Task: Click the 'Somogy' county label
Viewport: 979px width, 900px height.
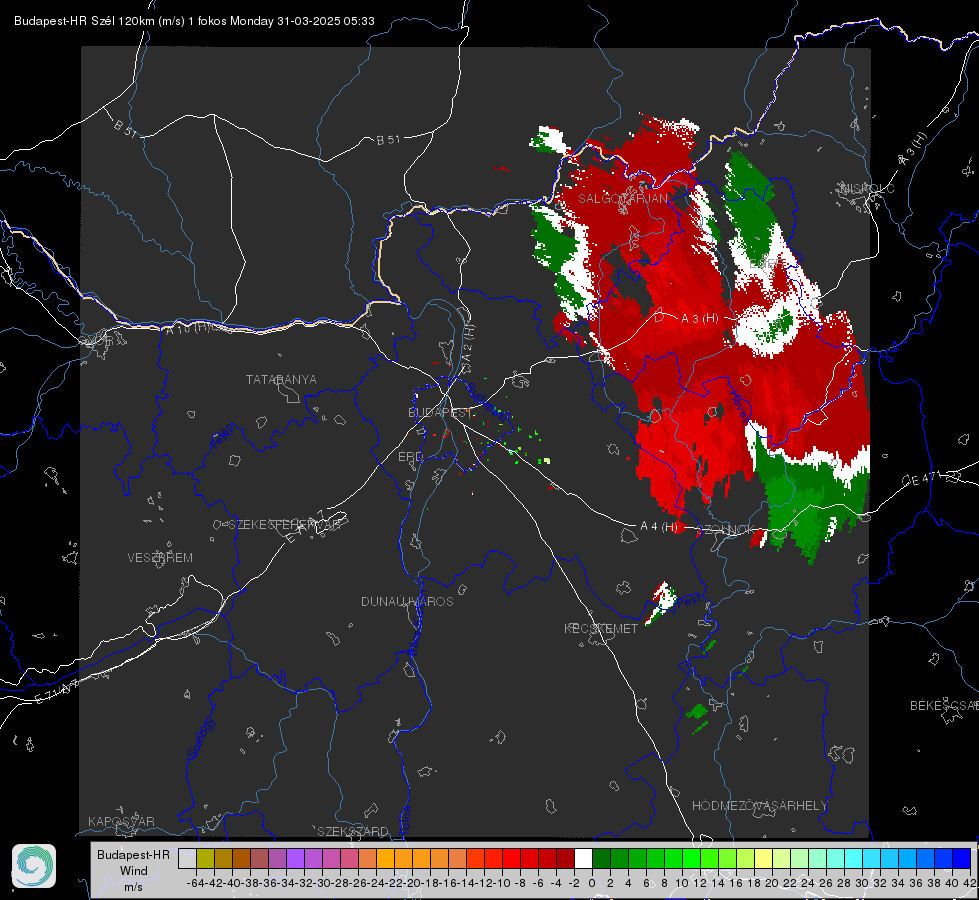Action: [200, 737]
